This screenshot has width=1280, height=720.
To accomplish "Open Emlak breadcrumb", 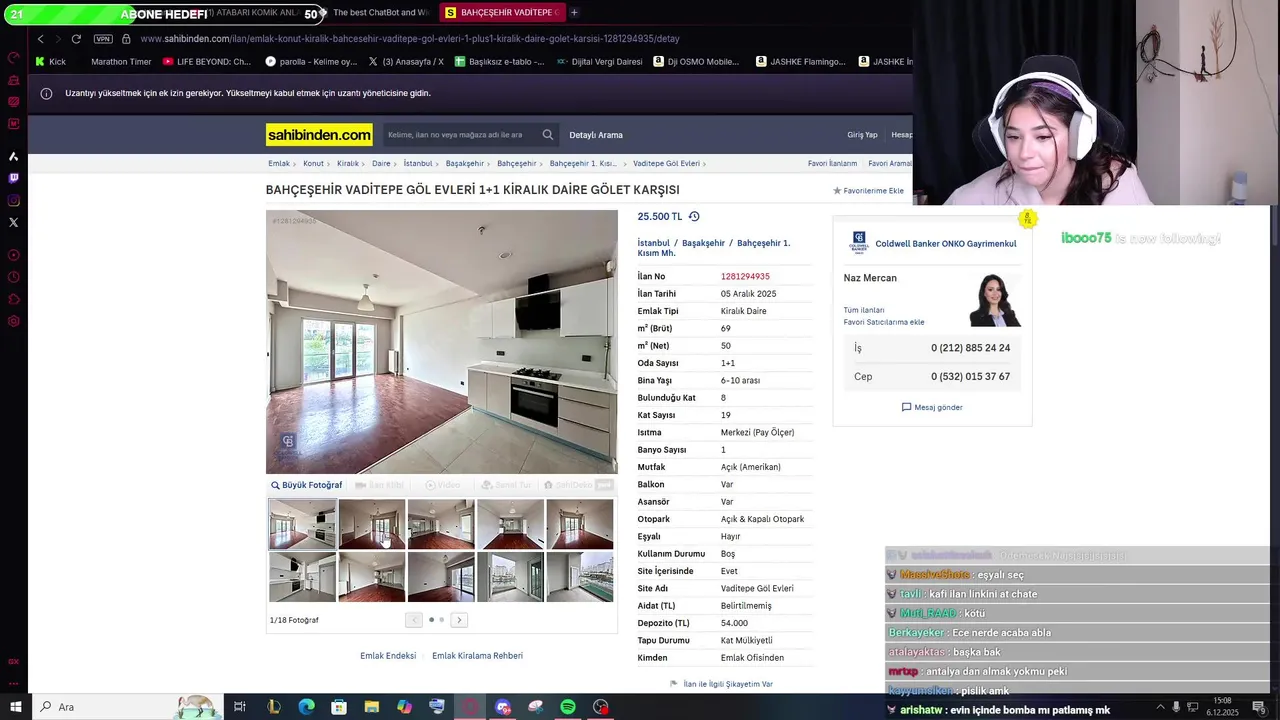I will pyautogui.click(x=279, y=163).
